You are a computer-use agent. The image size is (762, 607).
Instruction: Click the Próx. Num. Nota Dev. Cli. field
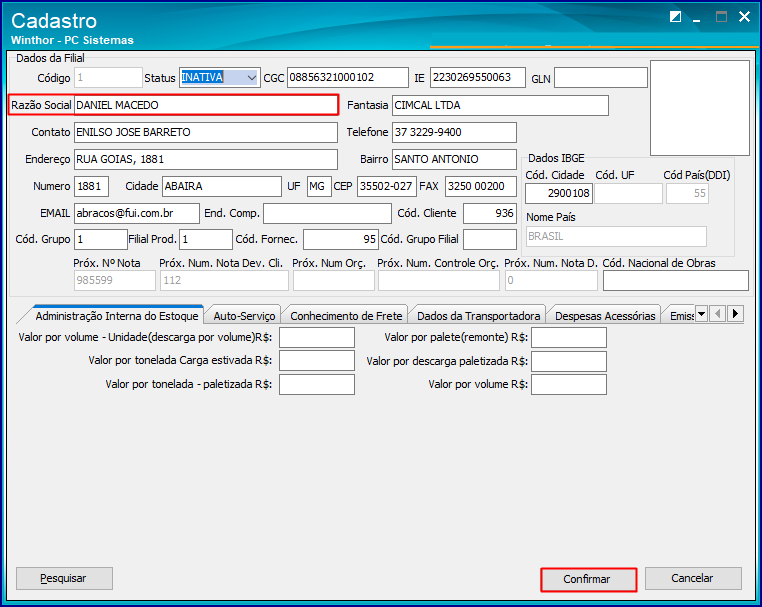coord(225,280)
